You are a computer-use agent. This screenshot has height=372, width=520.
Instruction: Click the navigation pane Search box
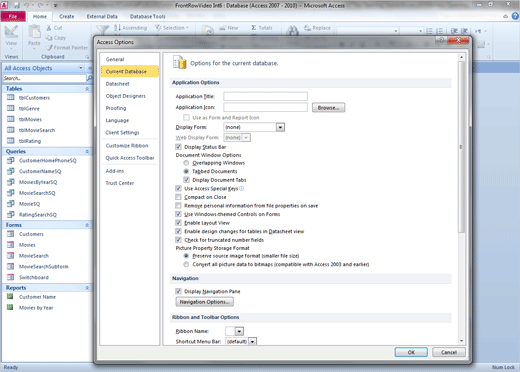pyautogui.click(x=44, y=78)
